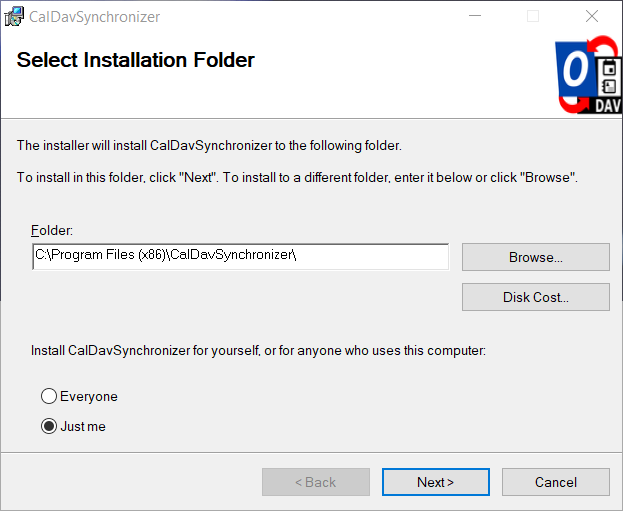The width and height of the screenshot is (623, 511).
Task: Click the "installer will install" description text
Action: pyautogui.click(x=209, y=146)
